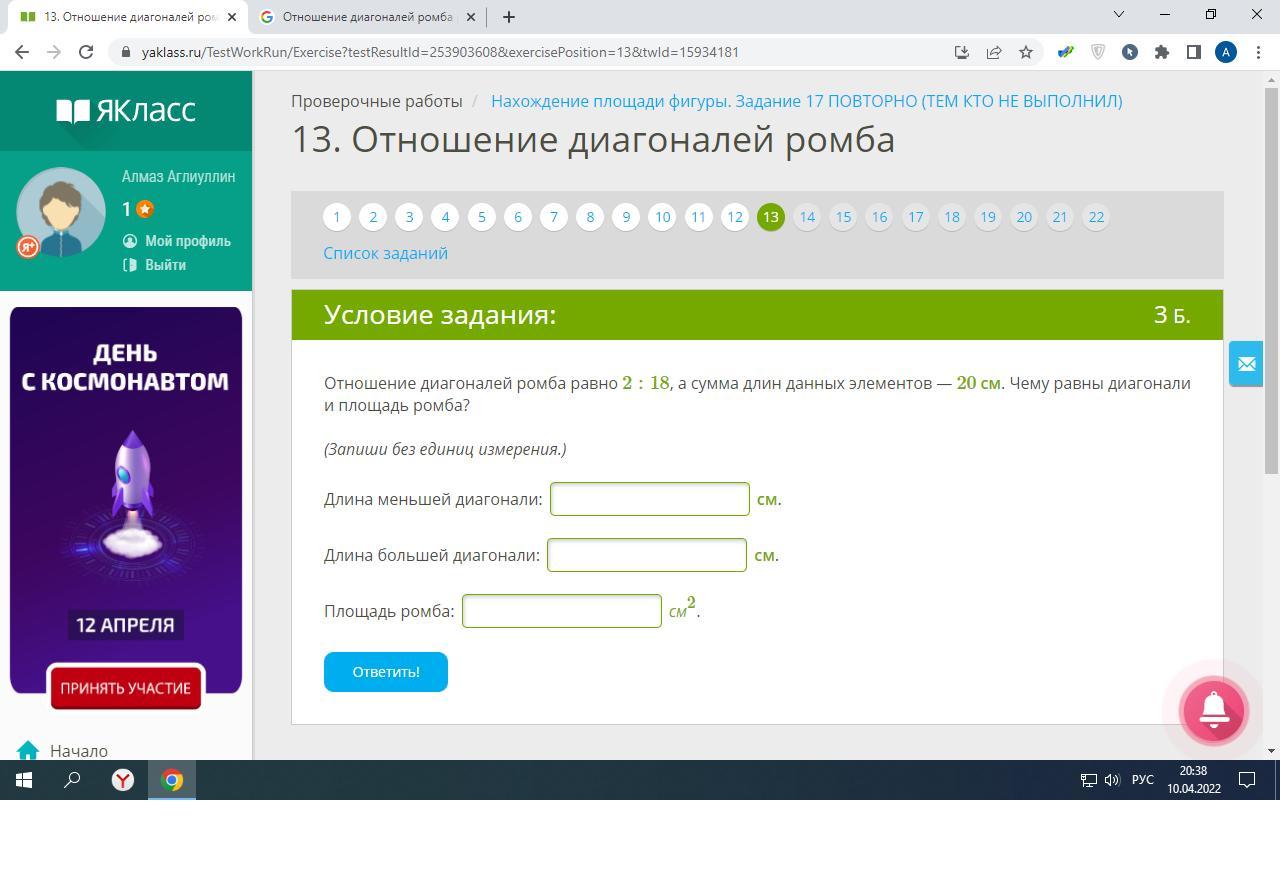Open the cursor arrow extension icon
Image resolution: width=1280 pixels, height=877 pixels.
[x=1130, y=52]
